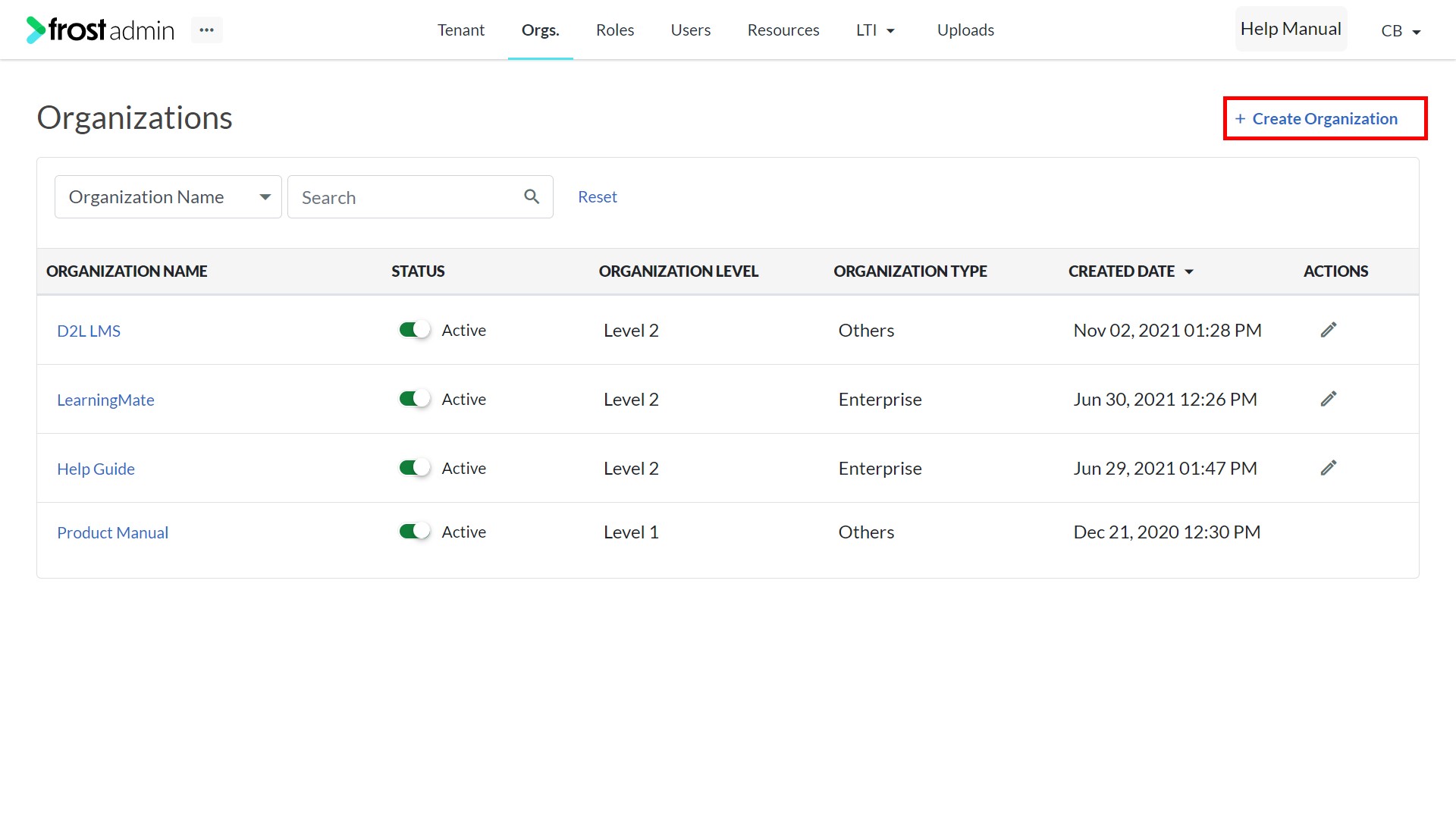This screenshot has width=1456, height=819.
Task: Open the Product Manual organization link
Action: pyautogui.click(x=112, y=532)
